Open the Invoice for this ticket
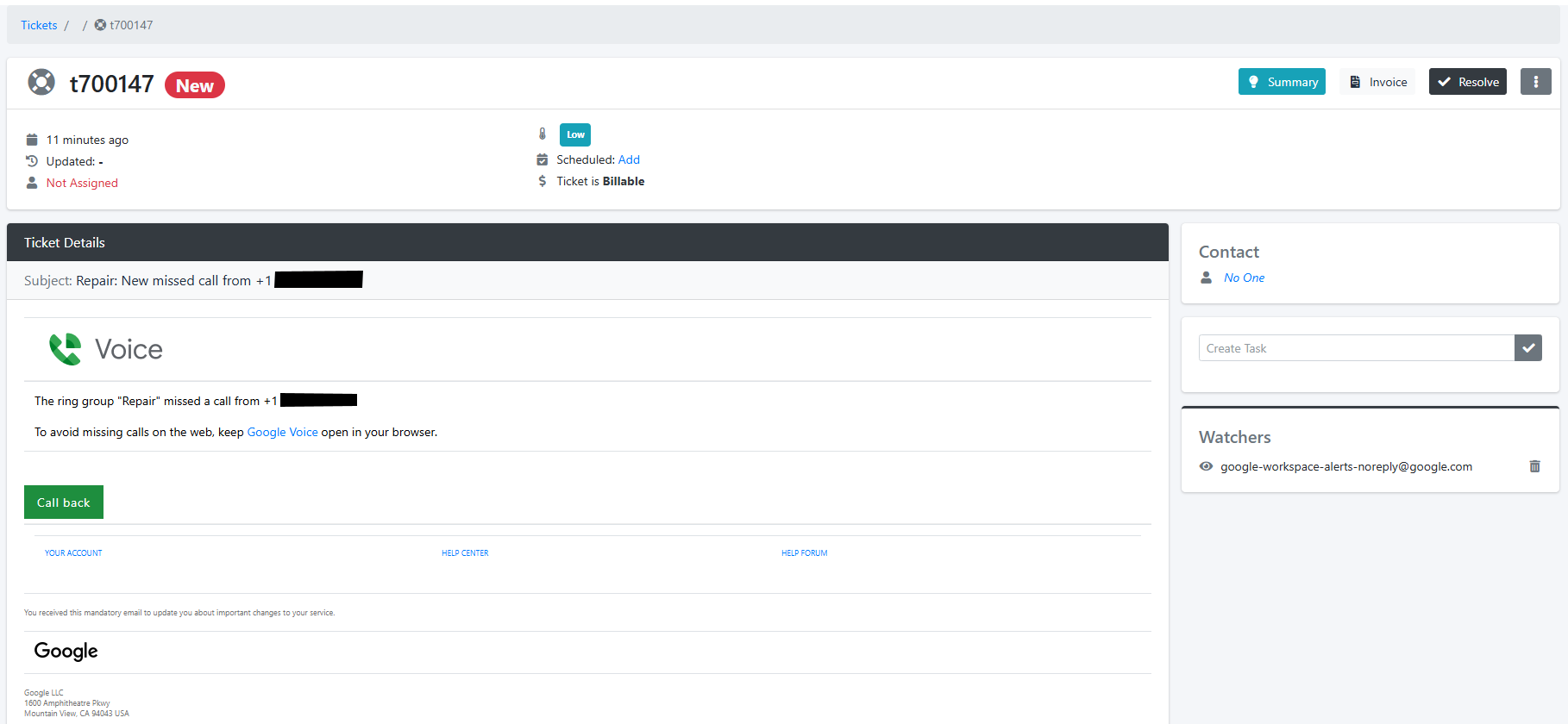The width and height of the screenshot is (1568, 724). point(1378,82)
